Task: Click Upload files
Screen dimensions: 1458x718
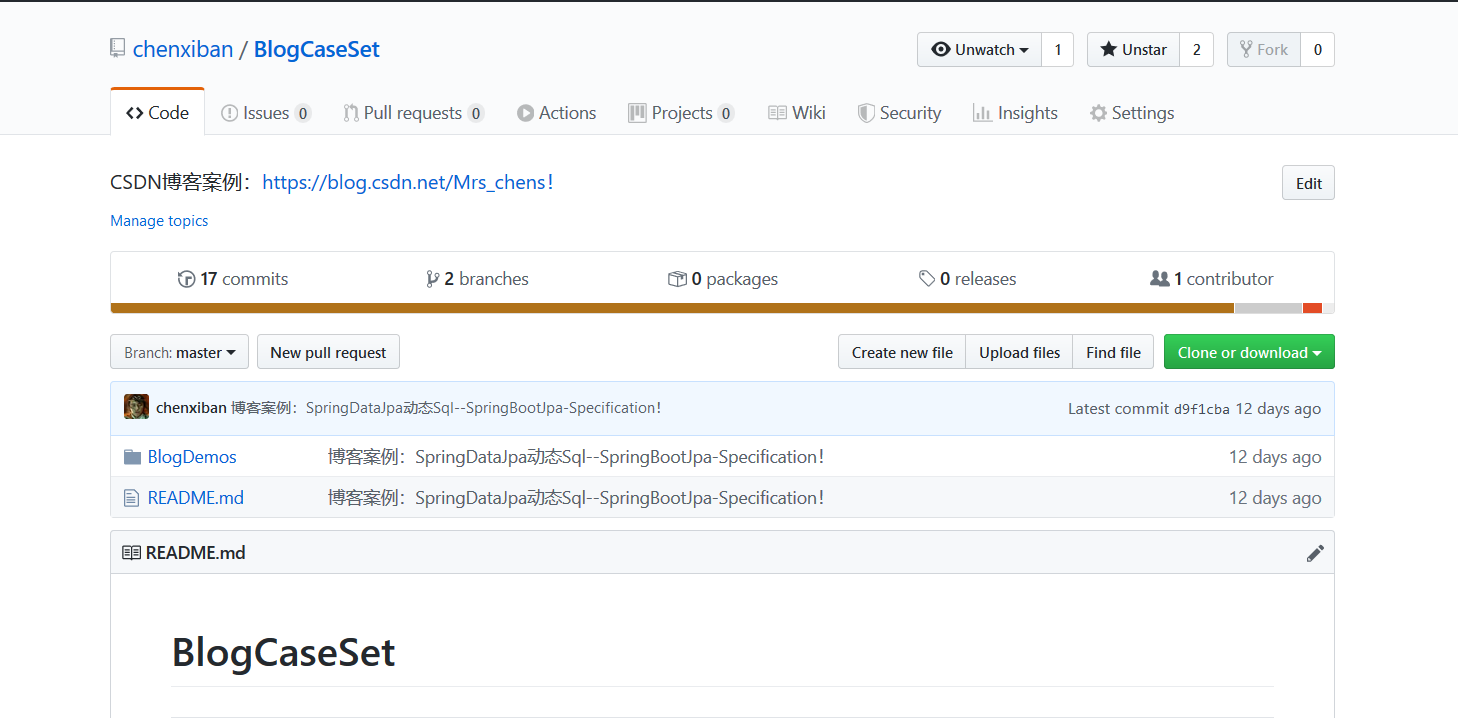Action: pos(1019,352)
